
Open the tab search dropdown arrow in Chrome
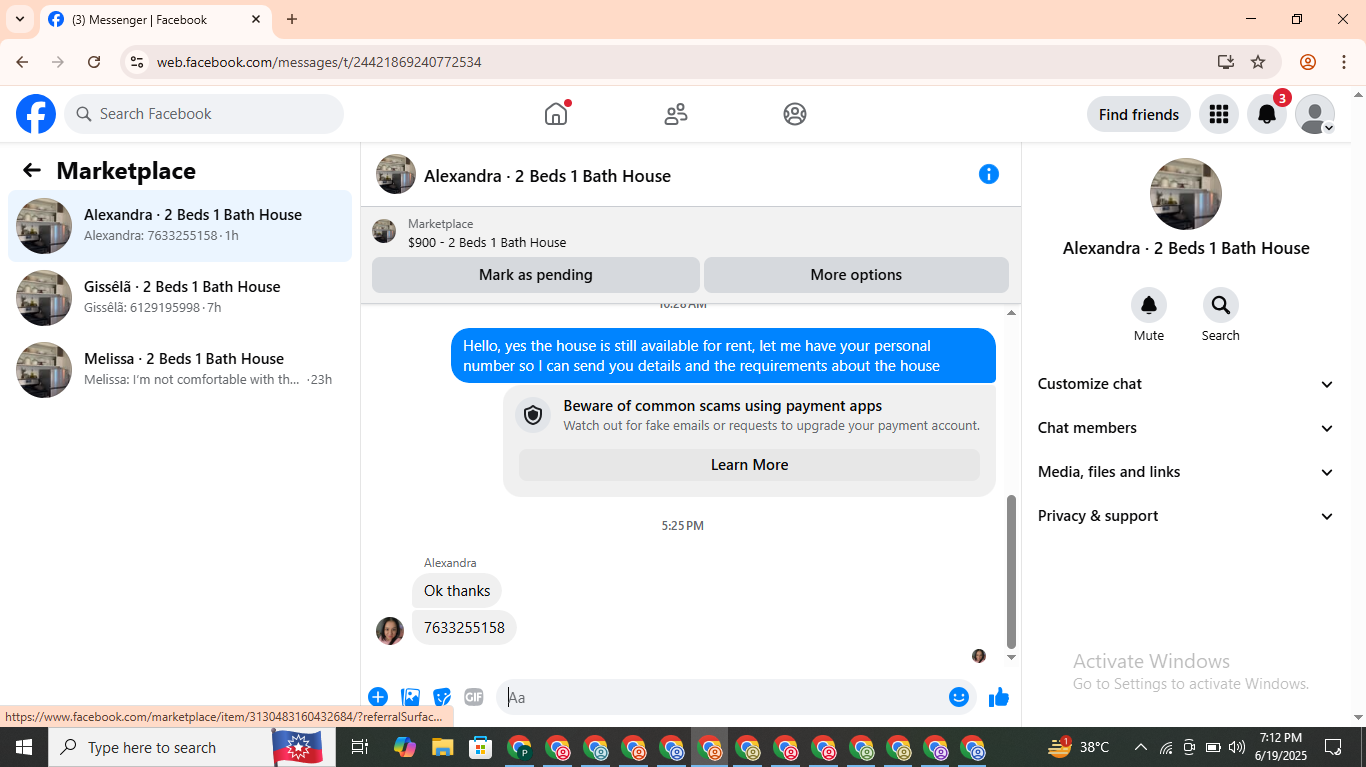20,19
